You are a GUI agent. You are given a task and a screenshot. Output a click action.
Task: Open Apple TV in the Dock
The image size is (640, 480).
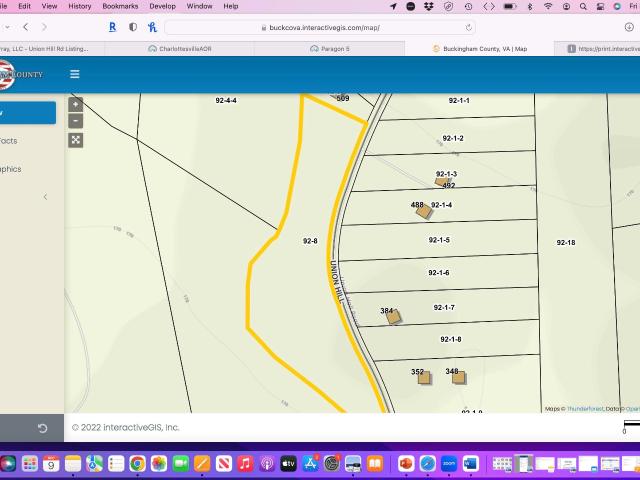288,464
